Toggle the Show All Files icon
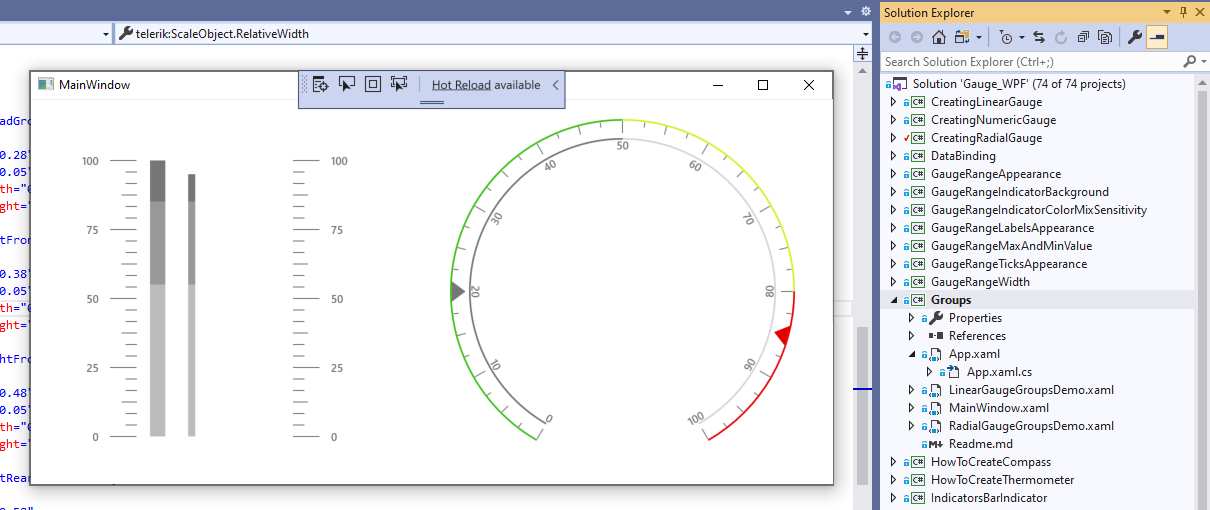This screenshot has width=1210, height=510. [x=1105, y=37]
